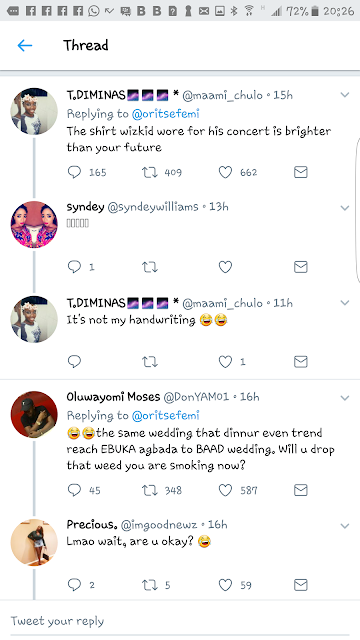Tap the Tweet your reply field
The width and height of the screenshot is (360, 640).
tap(180, 621)
